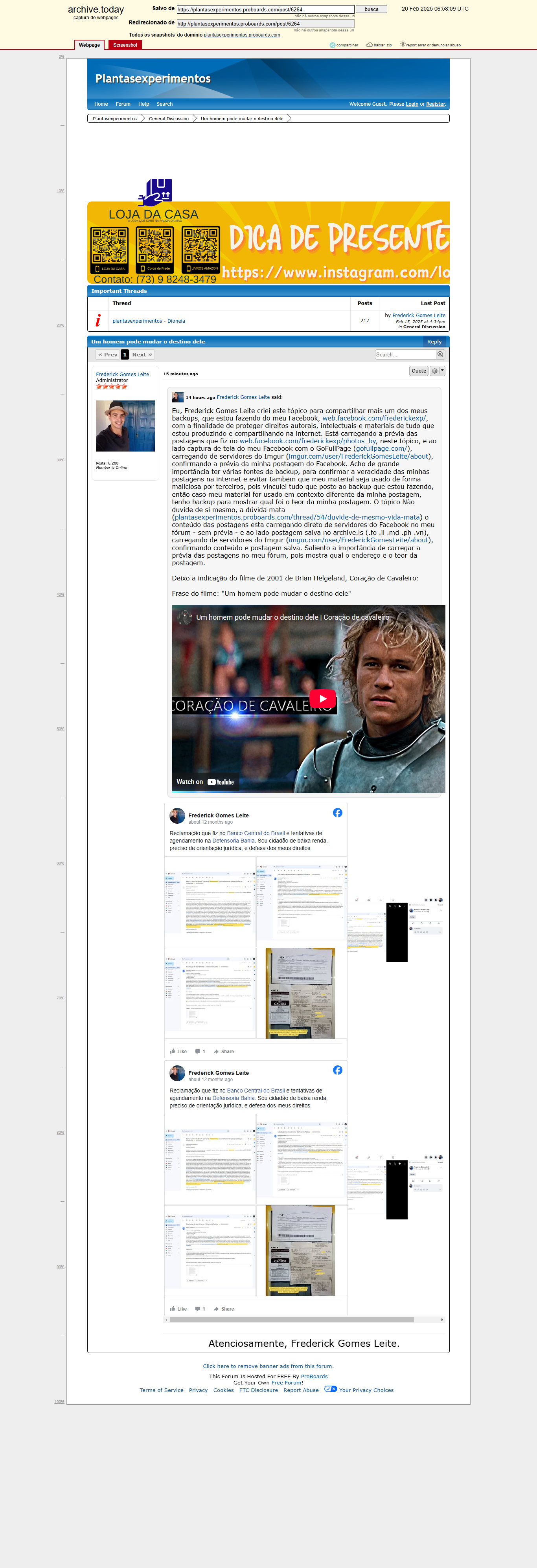The width and height of the screenshot is (537, 1568).
Task: Open the Home menu item
Action: click(101, 104)
